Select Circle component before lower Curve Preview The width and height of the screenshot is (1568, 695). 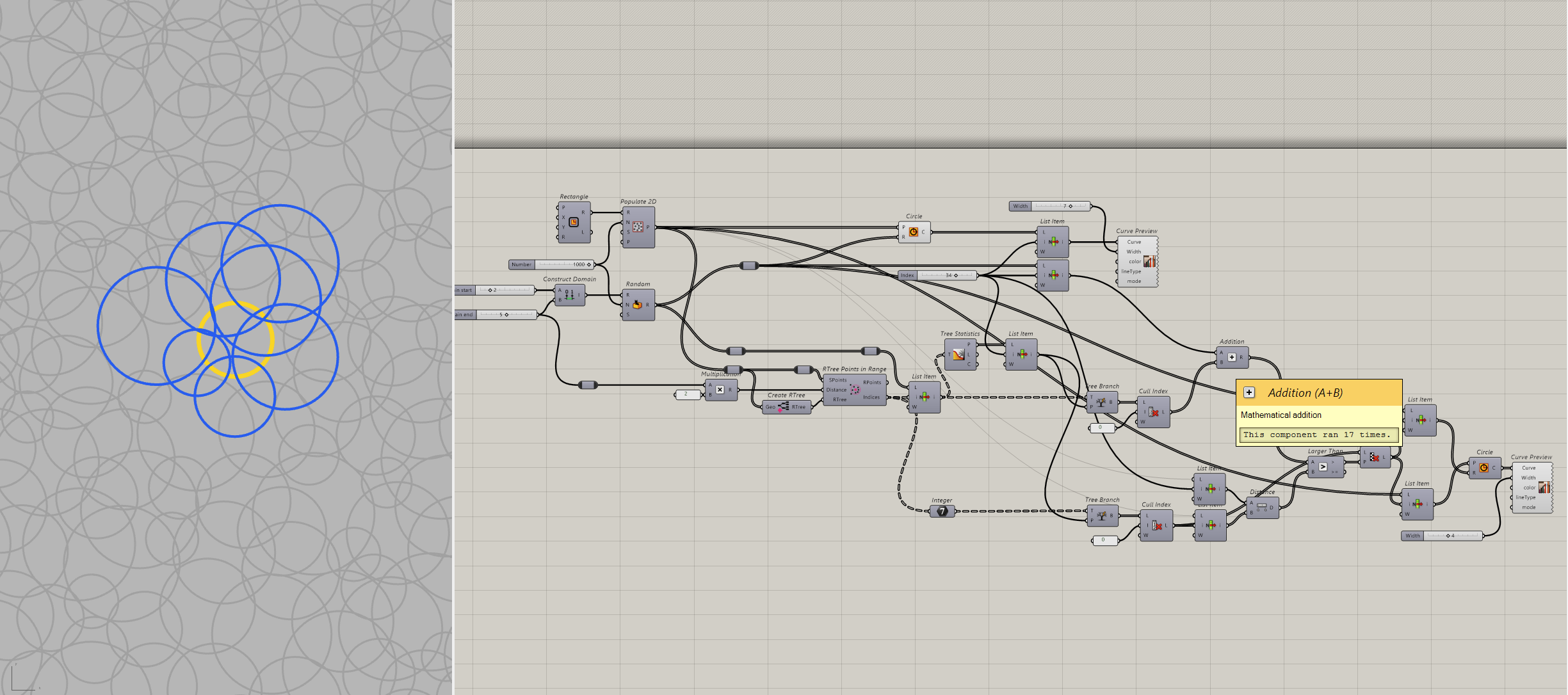1484,467
